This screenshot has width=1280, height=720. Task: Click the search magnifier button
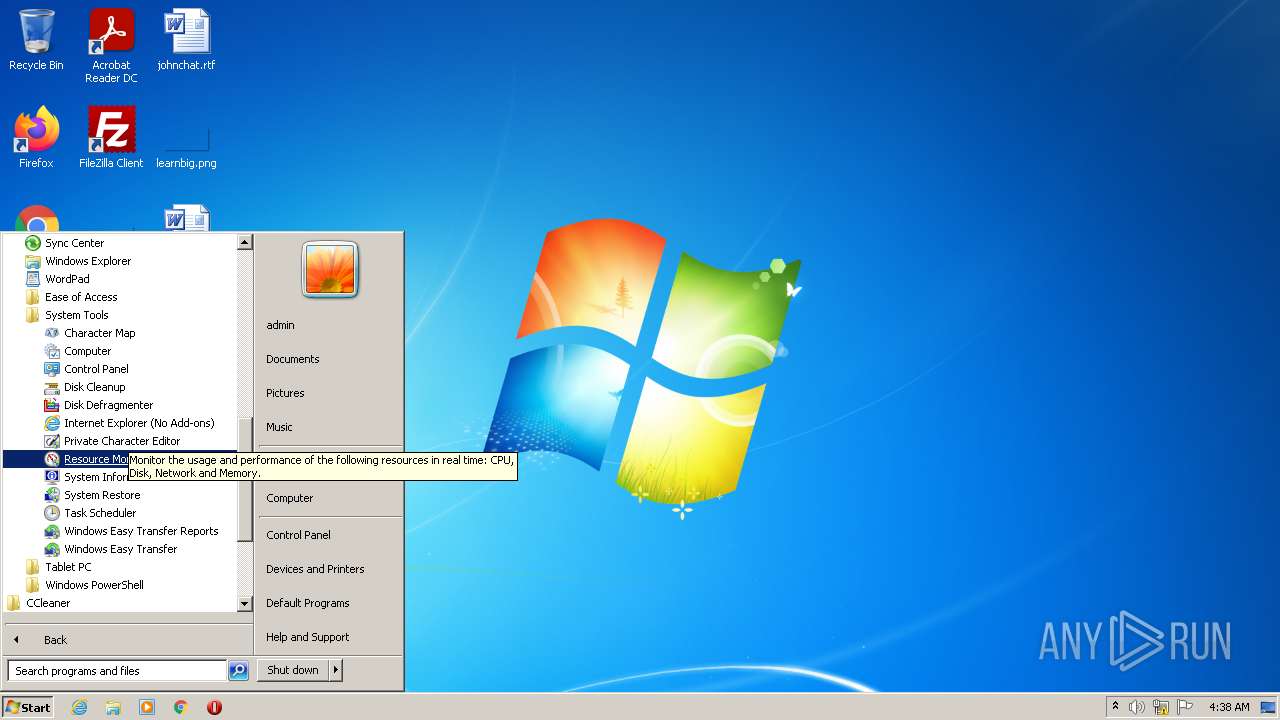tap(238, 671)
